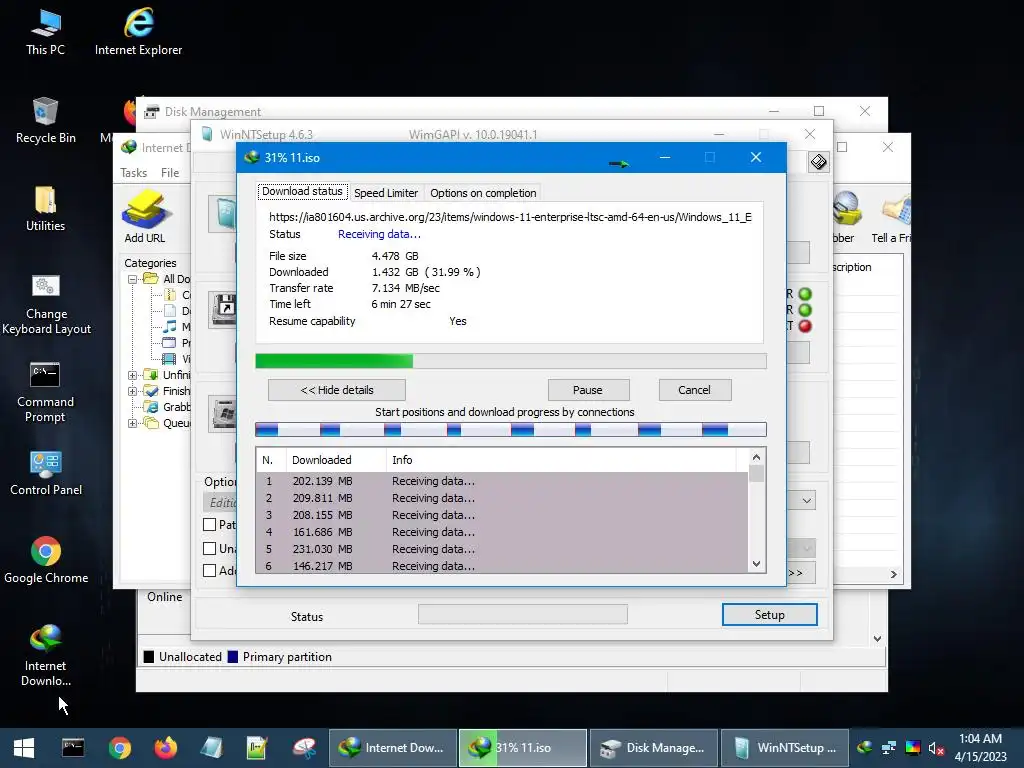Click right arrow of IDM horizontal scrollbar

tap(893, 575)
